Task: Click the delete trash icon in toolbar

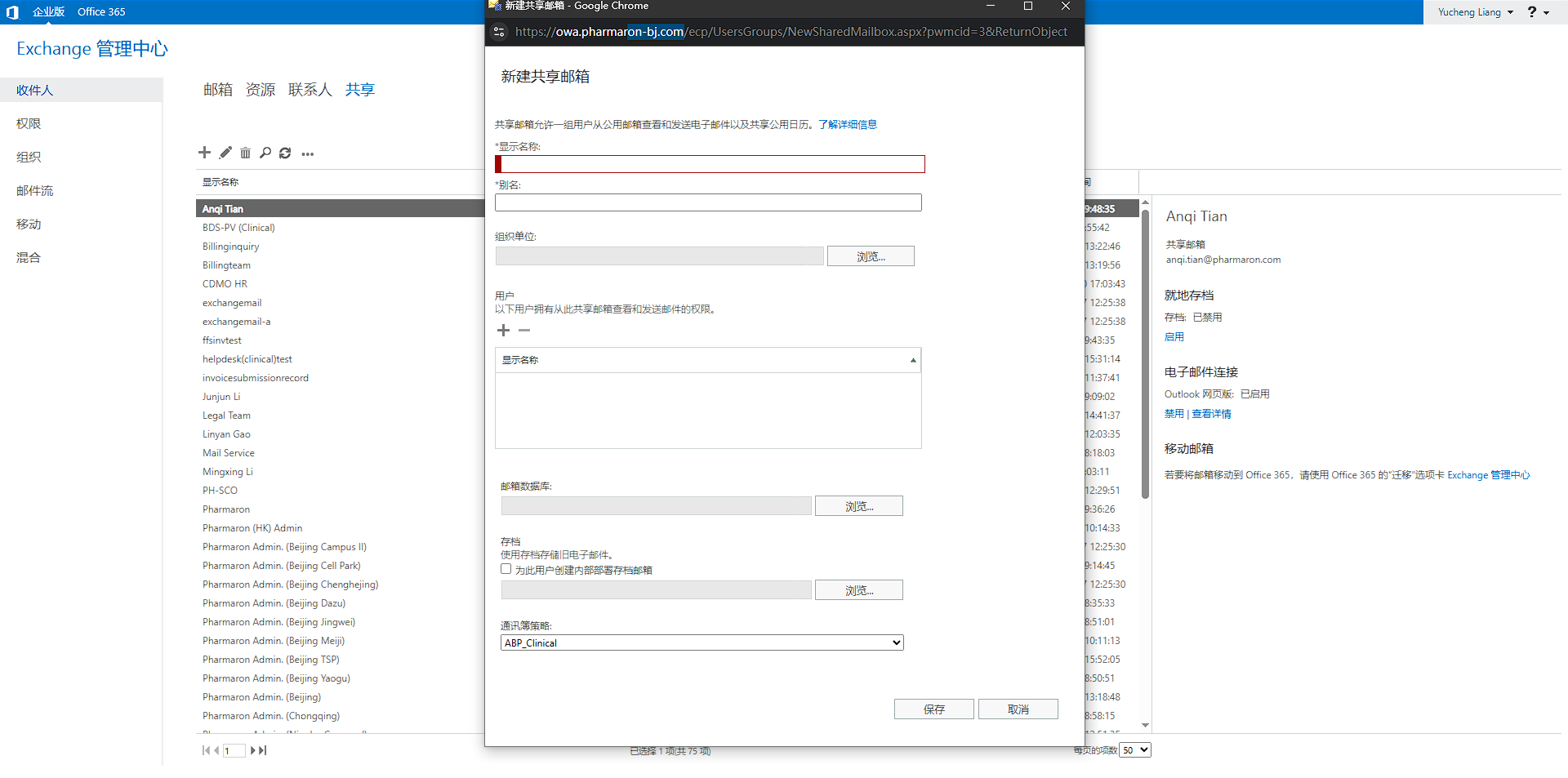Action: [x=245, y=153]
